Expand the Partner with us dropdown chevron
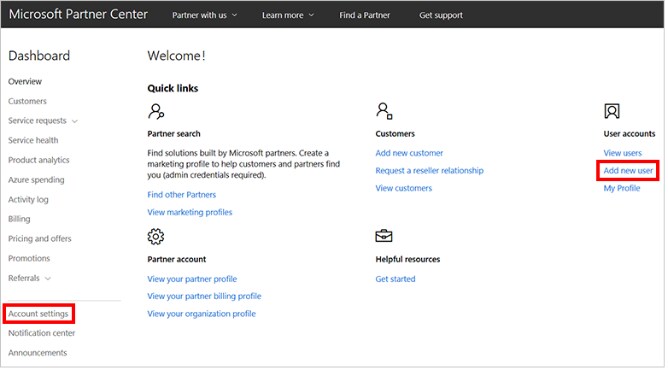This screenshot has width=668, height=370. (x=234, y=15)
